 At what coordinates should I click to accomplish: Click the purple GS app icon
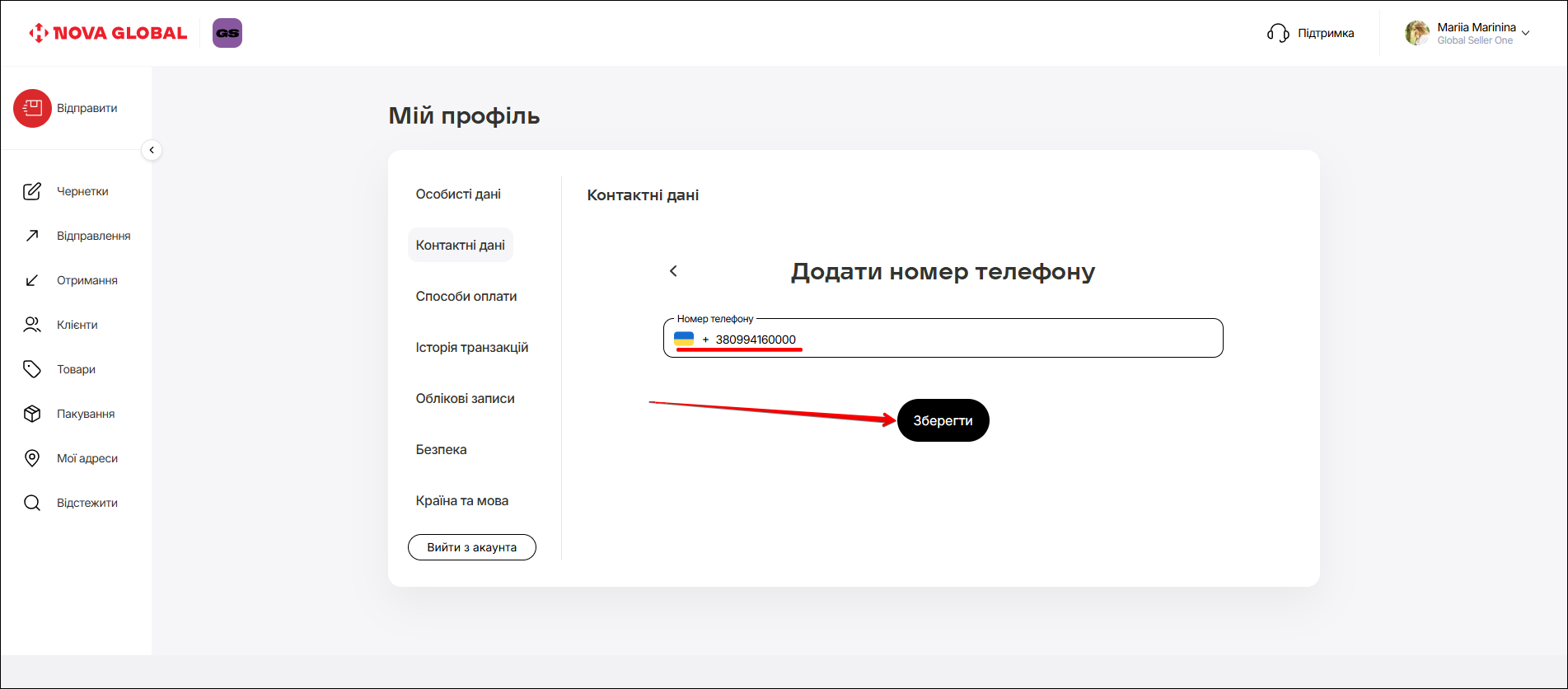pos(227,33)
